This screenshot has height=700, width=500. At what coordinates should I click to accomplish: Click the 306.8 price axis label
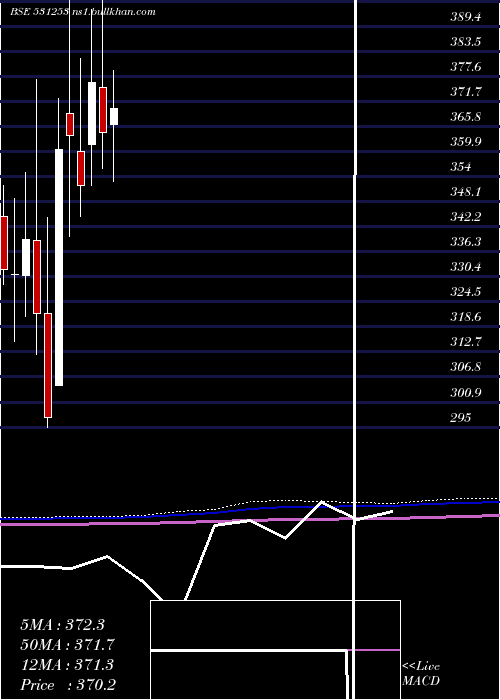(x=466, y=367)
